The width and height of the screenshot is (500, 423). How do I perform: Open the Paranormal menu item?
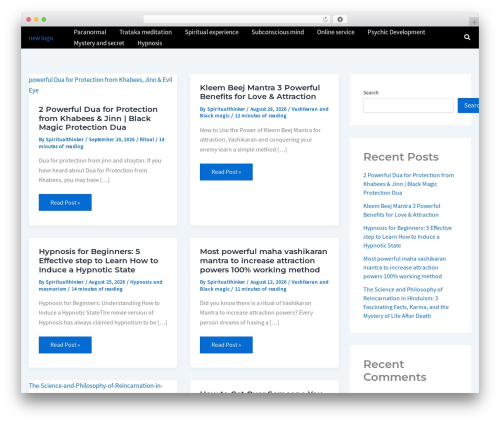pyautogui.click(x=90, y=32)
